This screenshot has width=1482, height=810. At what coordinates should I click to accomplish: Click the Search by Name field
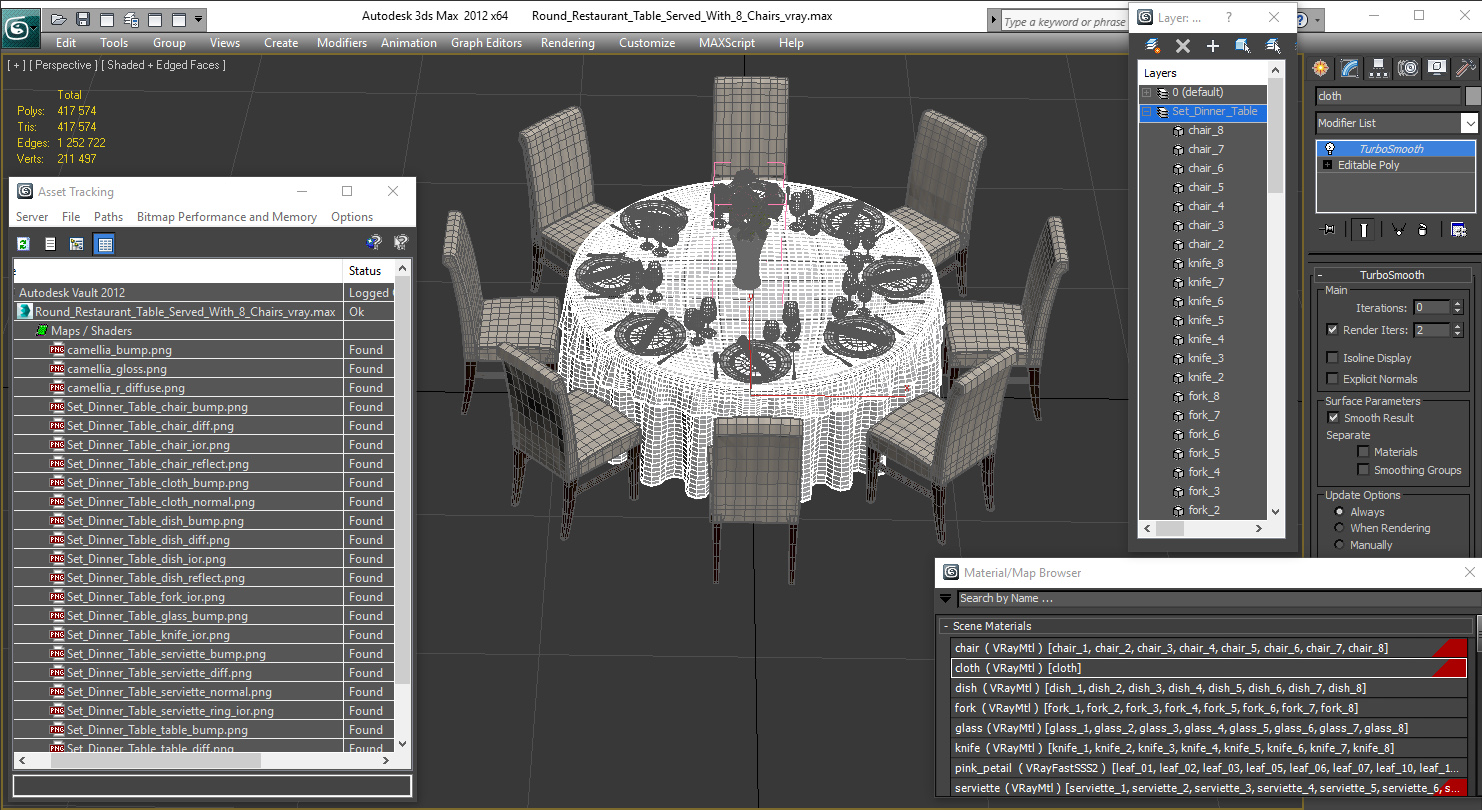point(1217,599)
